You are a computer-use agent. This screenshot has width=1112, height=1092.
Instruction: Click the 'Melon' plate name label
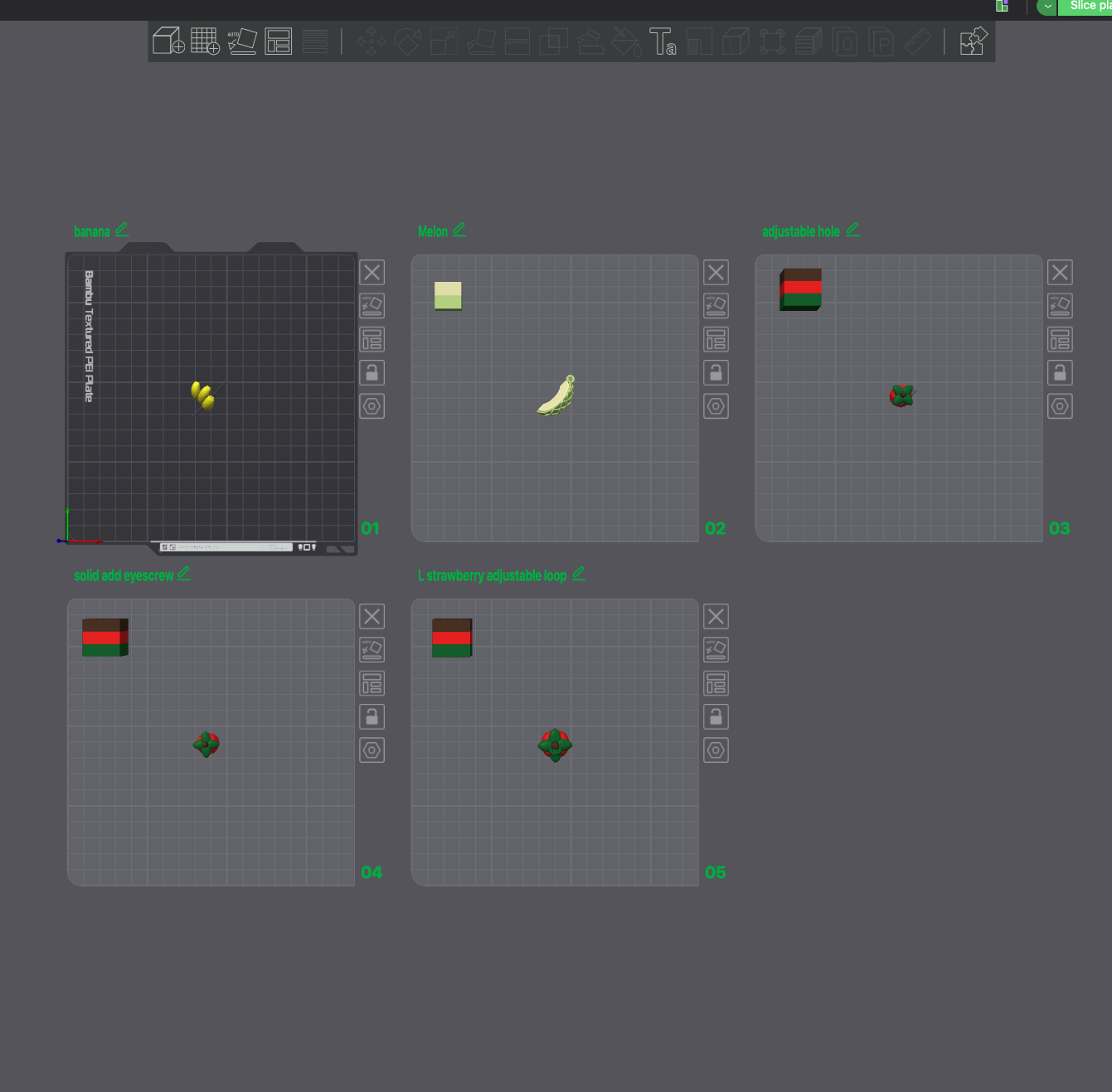pos(433,231)
